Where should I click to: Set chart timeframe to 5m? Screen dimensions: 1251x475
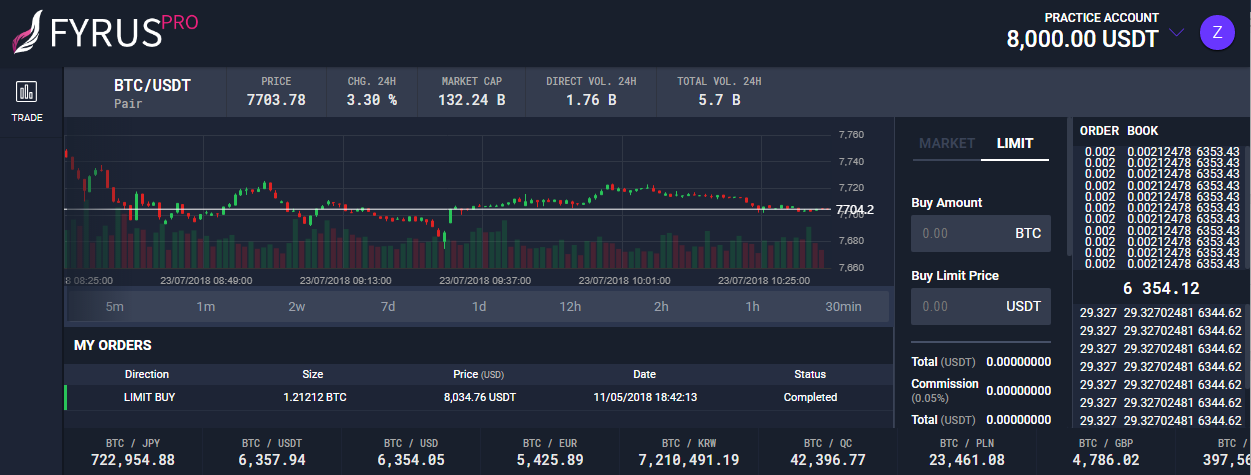click(115, 306)
